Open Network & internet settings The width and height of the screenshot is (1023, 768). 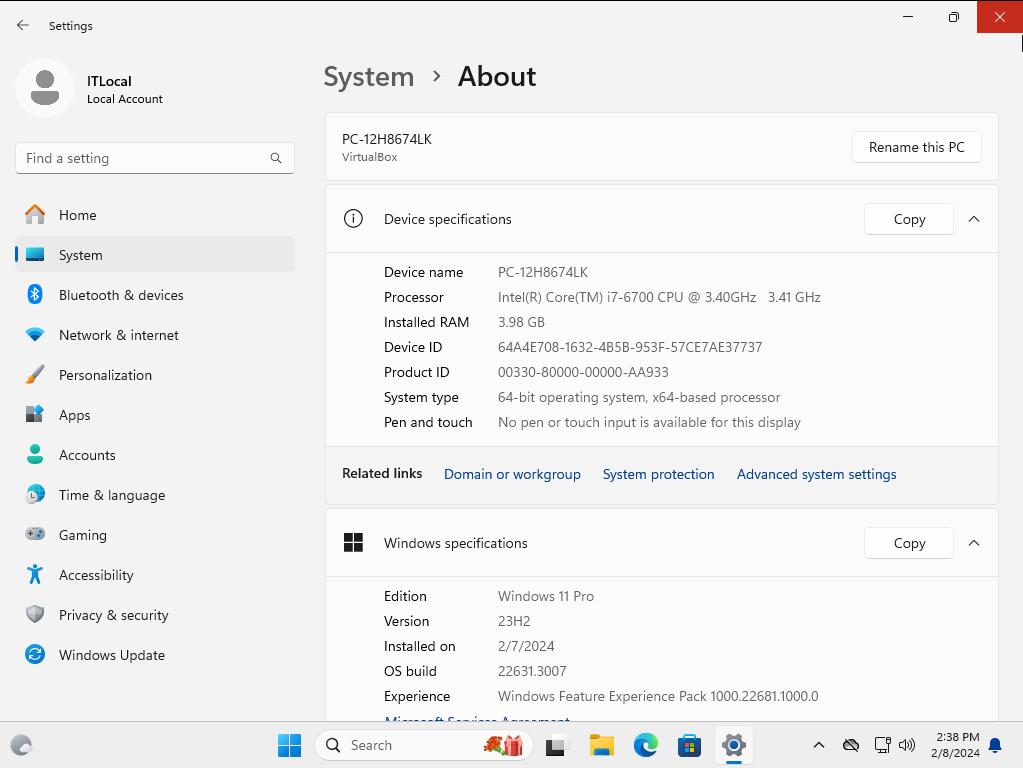[155, 335]
